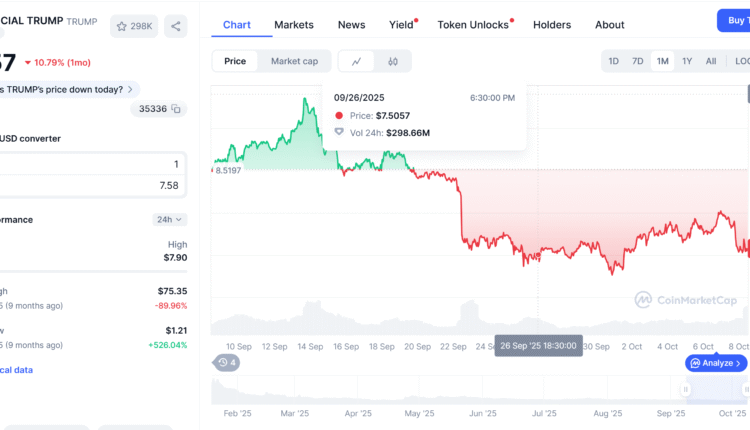Click the share icon button

[x=175, y=27]
